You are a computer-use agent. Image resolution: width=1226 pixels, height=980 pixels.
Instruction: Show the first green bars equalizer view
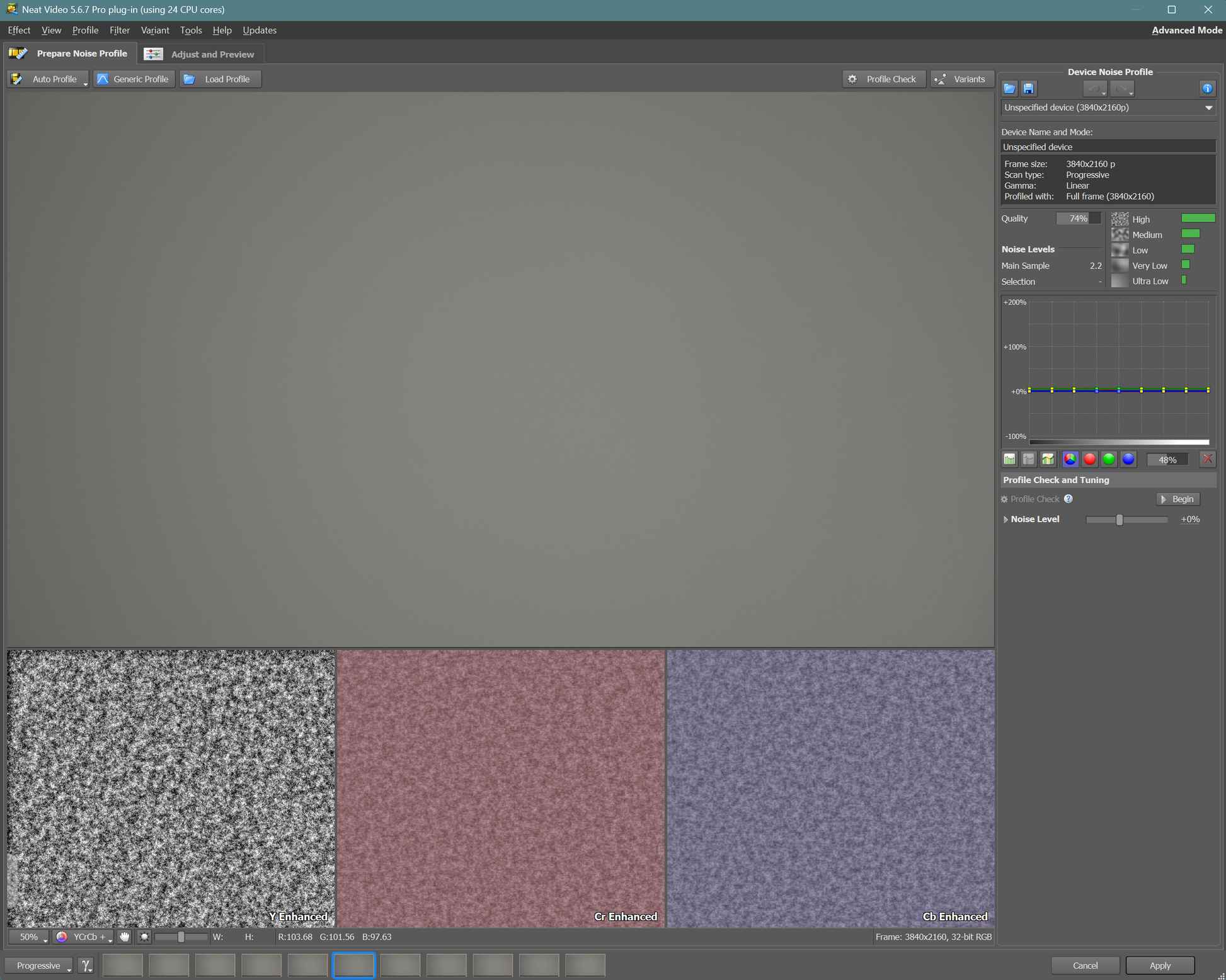tap(1010, 459)
